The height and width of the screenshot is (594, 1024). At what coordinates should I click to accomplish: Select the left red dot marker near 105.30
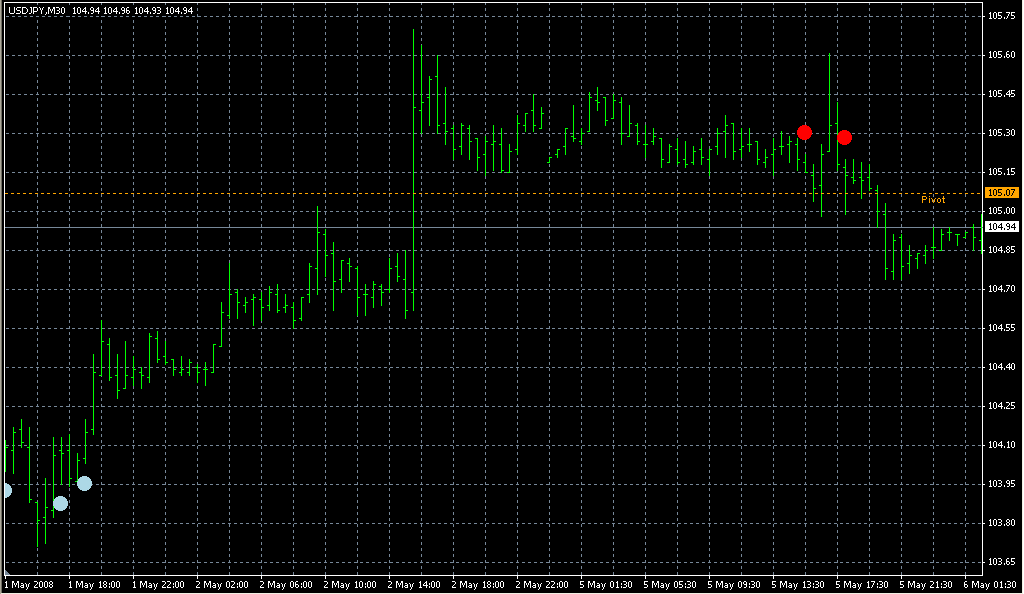(805, 133)
